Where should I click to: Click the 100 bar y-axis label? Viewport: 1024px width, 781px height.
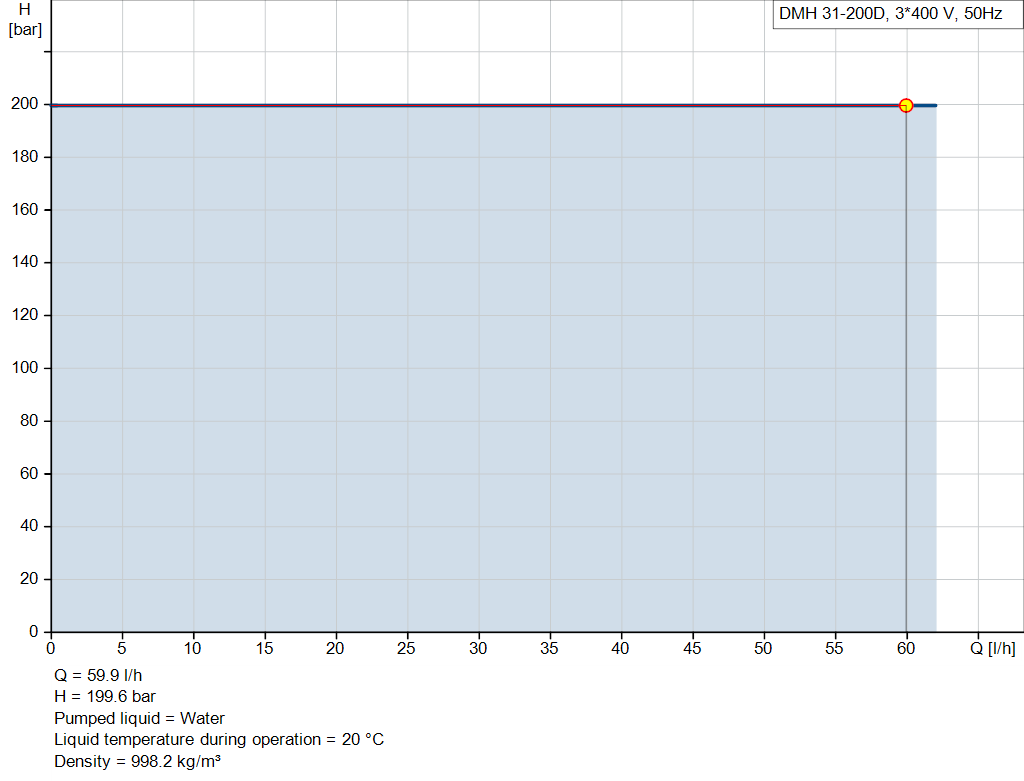click(25, 368)
